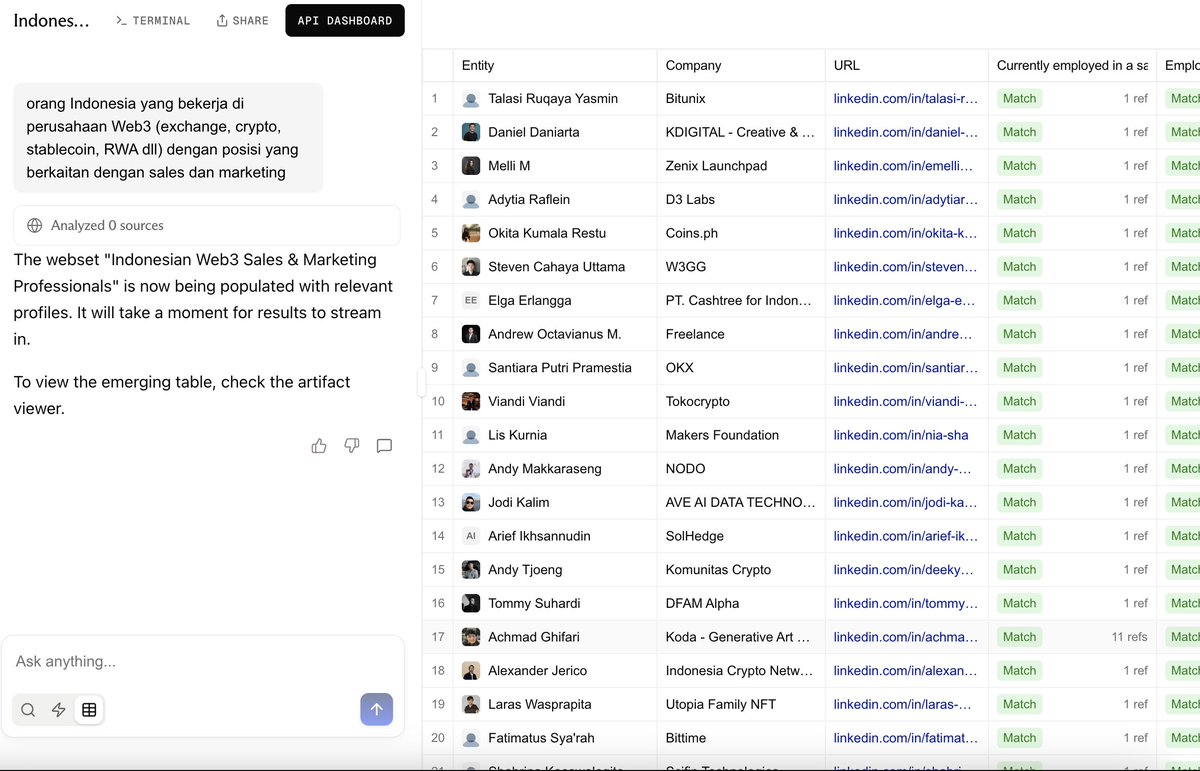Open Lis Kurnia linkedin.com/in/nia-sha link
1200x771 pixels.
901,435
